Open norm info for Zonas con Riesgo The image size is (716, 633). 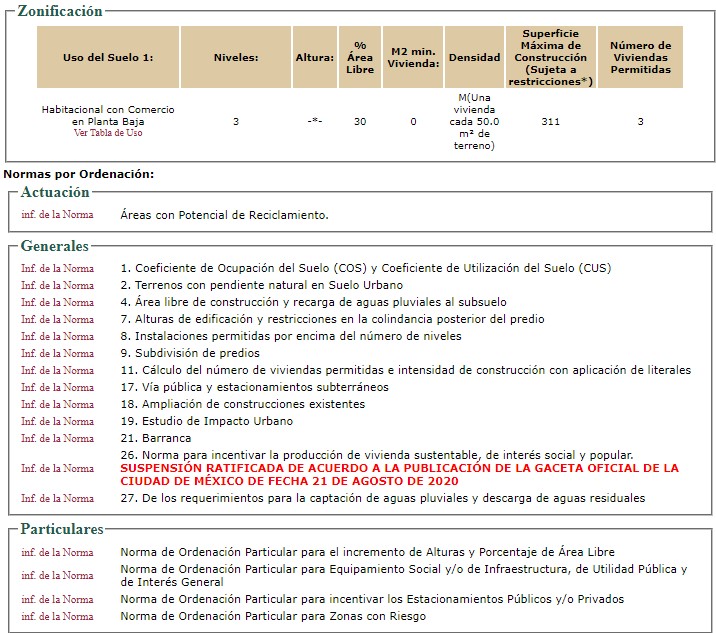[57, 617]
